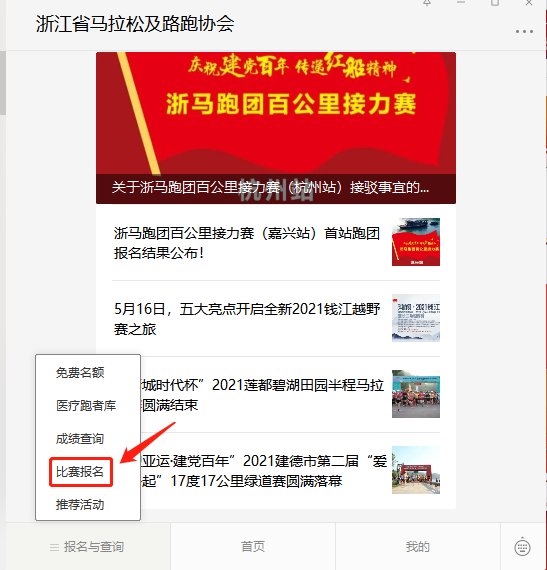This screenshot has height=570, width=547.
Task: Click the 钱江越野赛 article thumbnail
Action: (x=416, y=318)
